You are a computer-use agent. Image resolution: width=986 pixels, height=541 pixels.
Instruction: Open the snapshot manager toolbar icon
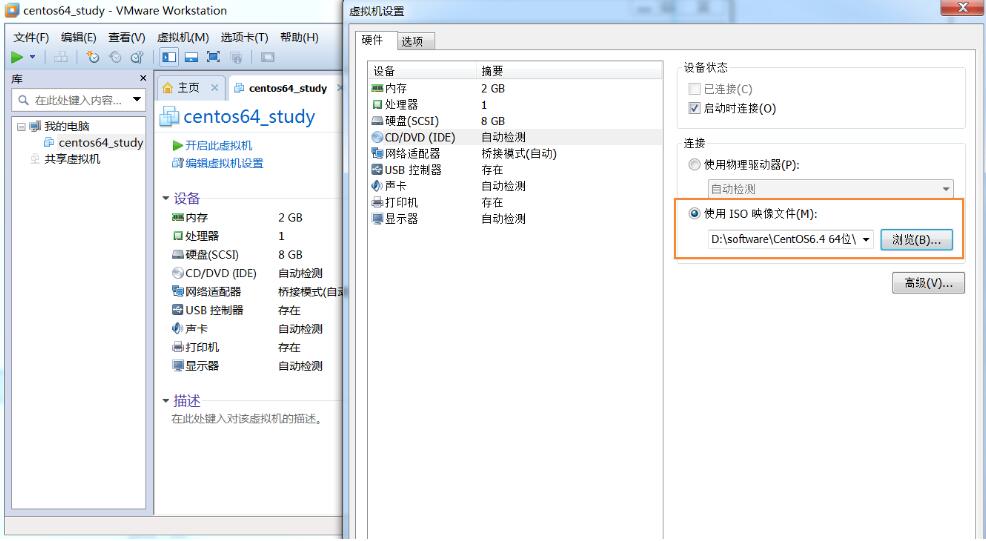[137, 57]
